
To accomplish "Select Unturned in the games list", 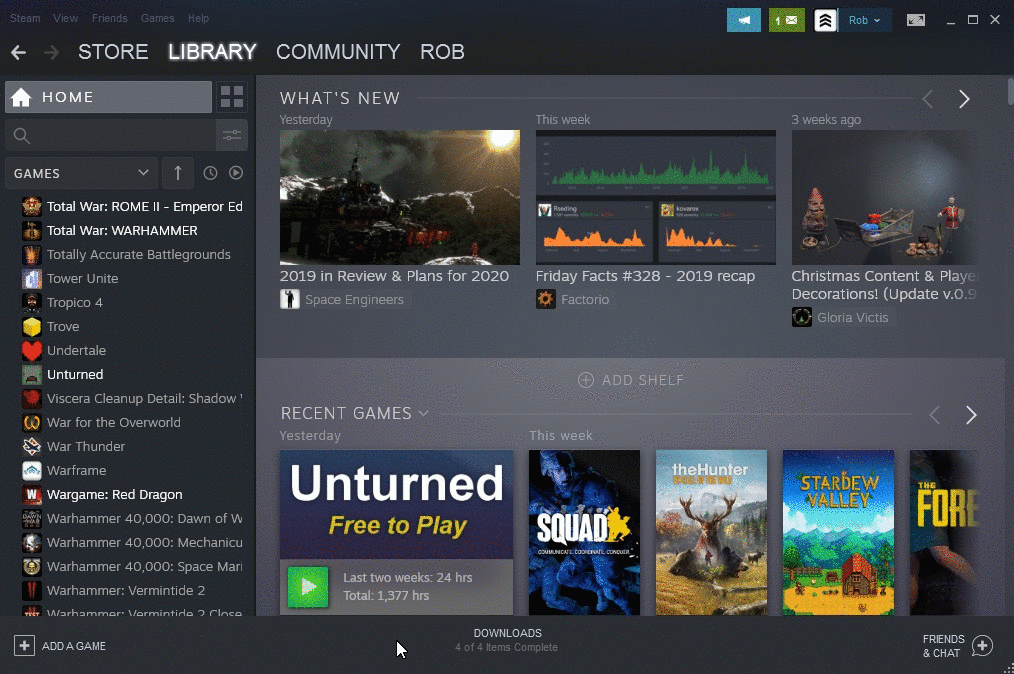I will [x=75, y=375].
